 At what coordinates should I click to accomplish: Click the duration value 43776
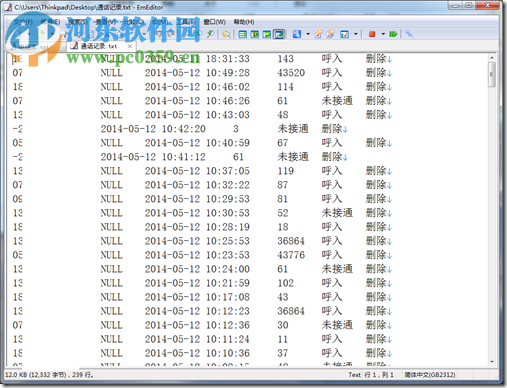coord(291,255)
